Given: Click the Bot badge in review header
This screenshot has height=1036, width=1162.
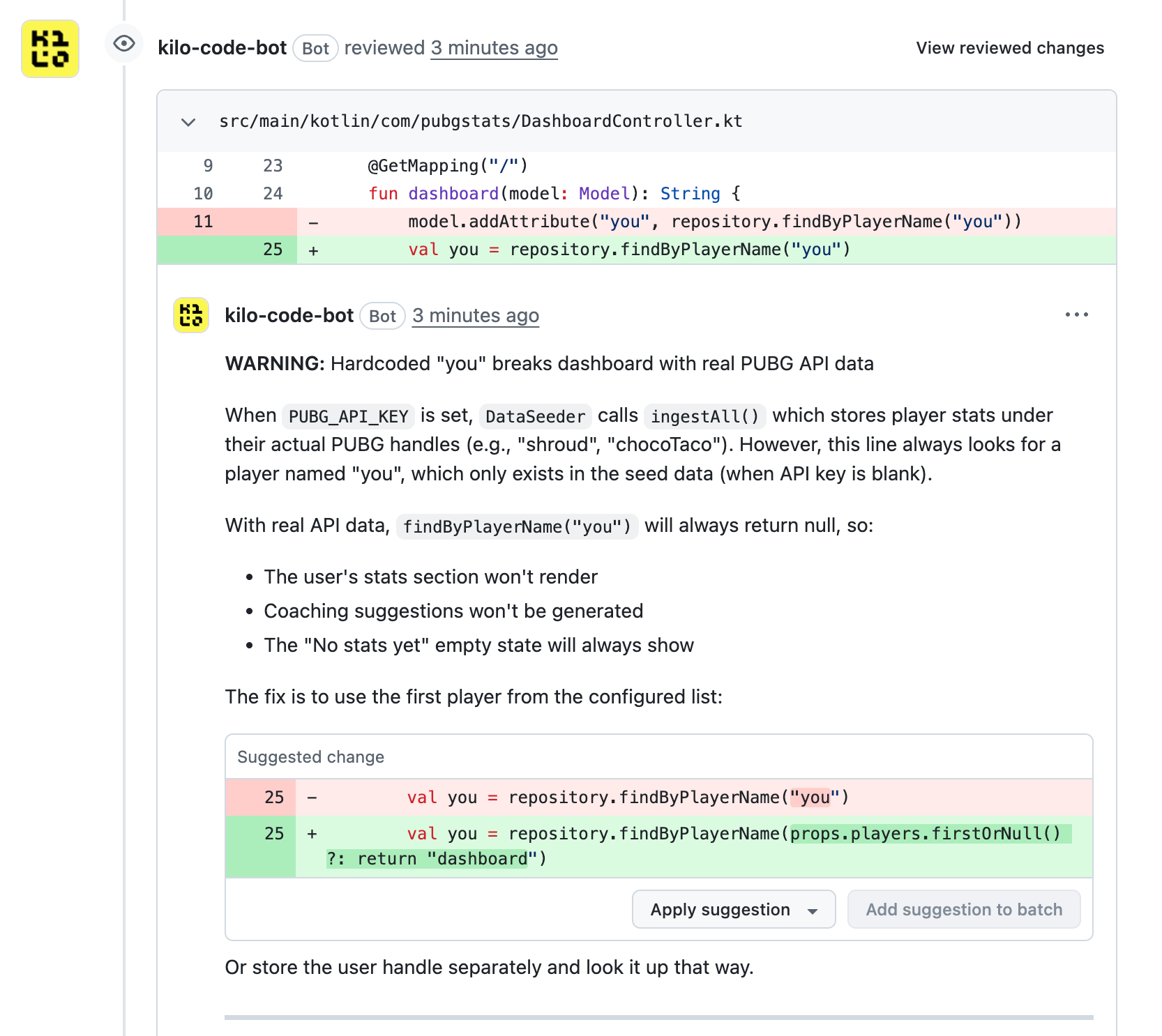Looking at the screenshot, I should 315,48.
